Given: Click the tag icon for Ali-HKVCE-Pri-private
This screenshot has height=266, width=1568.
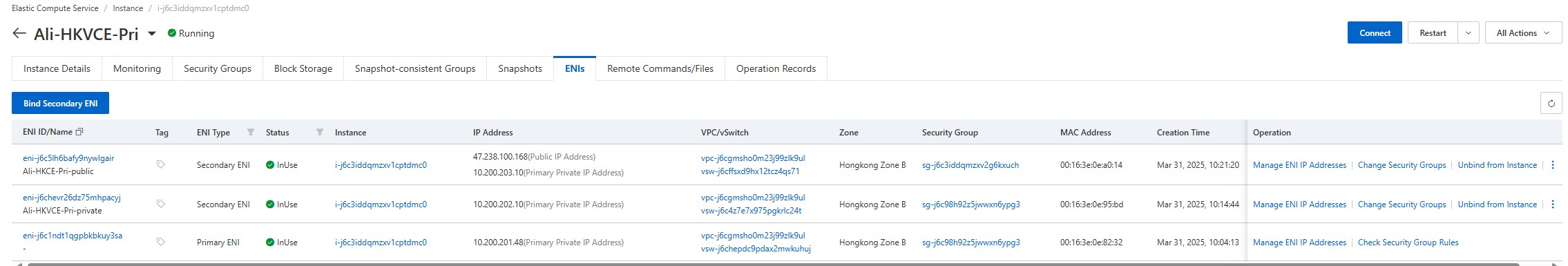Looking at the screenshot, I should point(161,204).
